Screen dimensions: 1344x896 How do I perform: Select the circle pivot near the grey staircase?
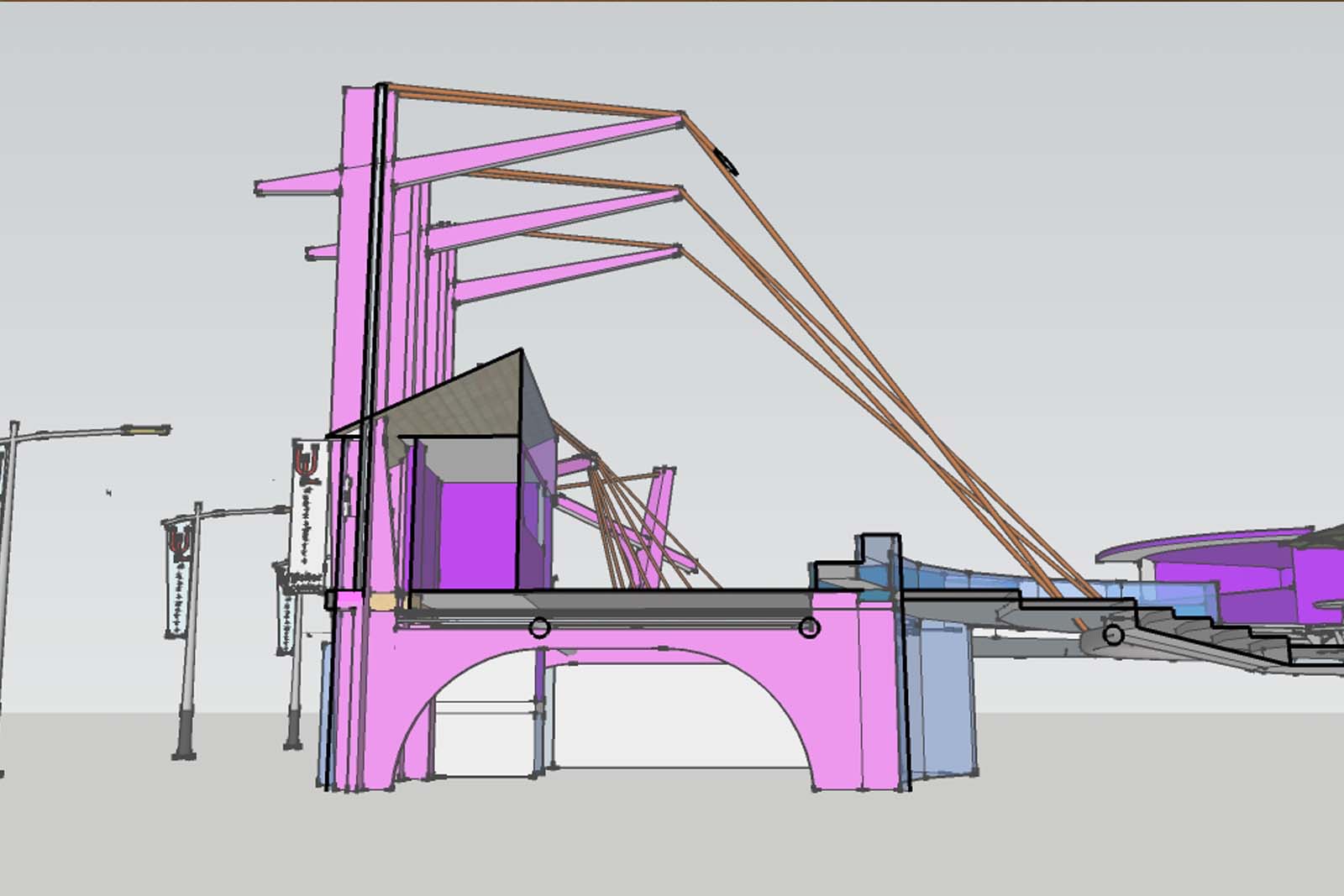[1113, 635]
